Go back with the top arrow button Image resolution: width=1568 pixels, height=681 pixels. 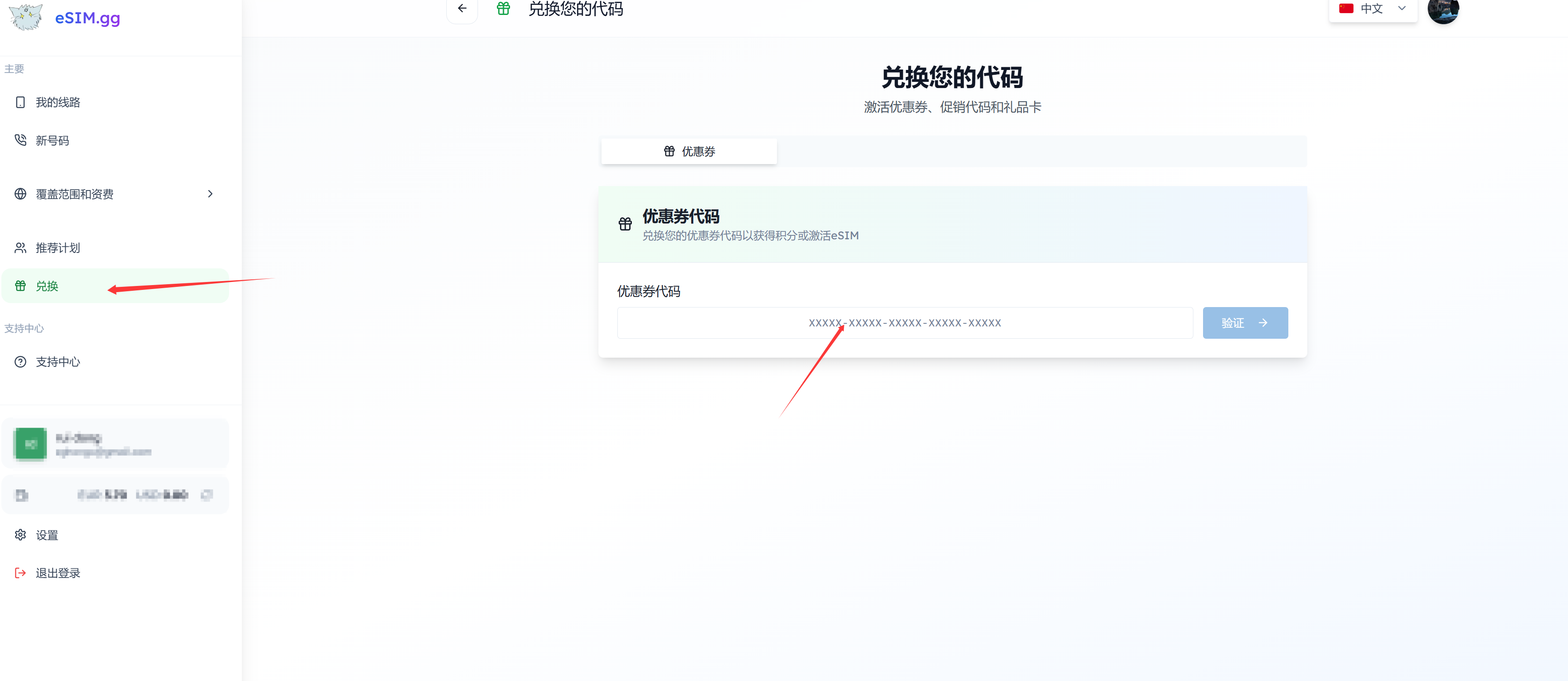coord(462,8)
